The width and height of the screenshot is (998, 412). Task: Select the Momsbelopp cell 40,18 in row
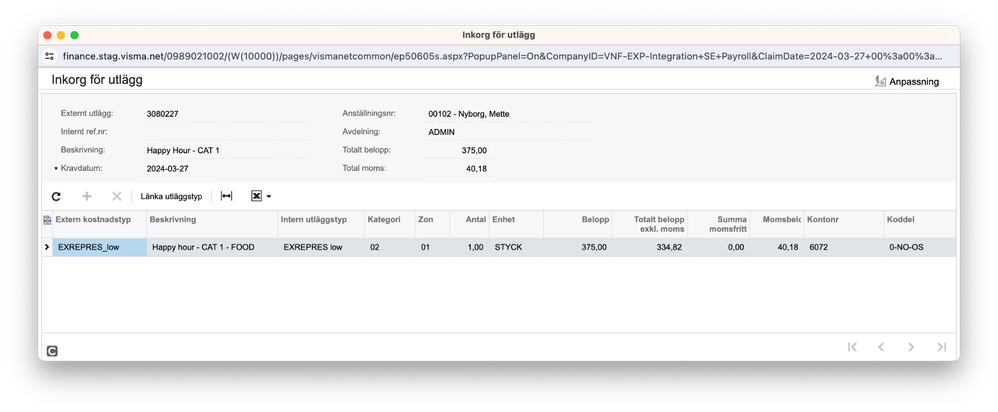pos(777,247)
